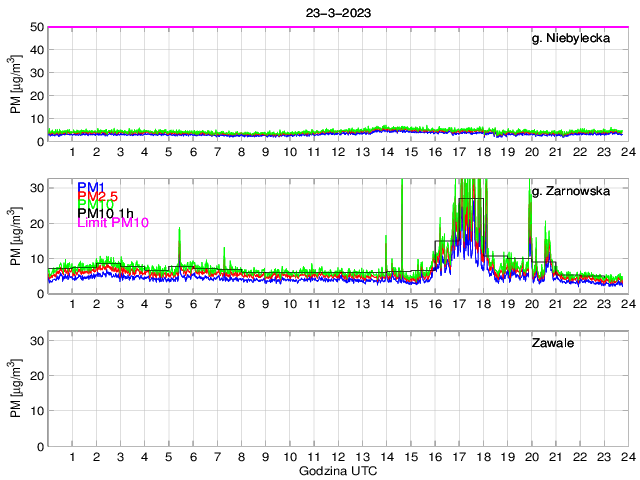This screenshot has width=640, height=480.
Task: Click the 30 tick on Zawale y-axis
Action: point(36,341)
